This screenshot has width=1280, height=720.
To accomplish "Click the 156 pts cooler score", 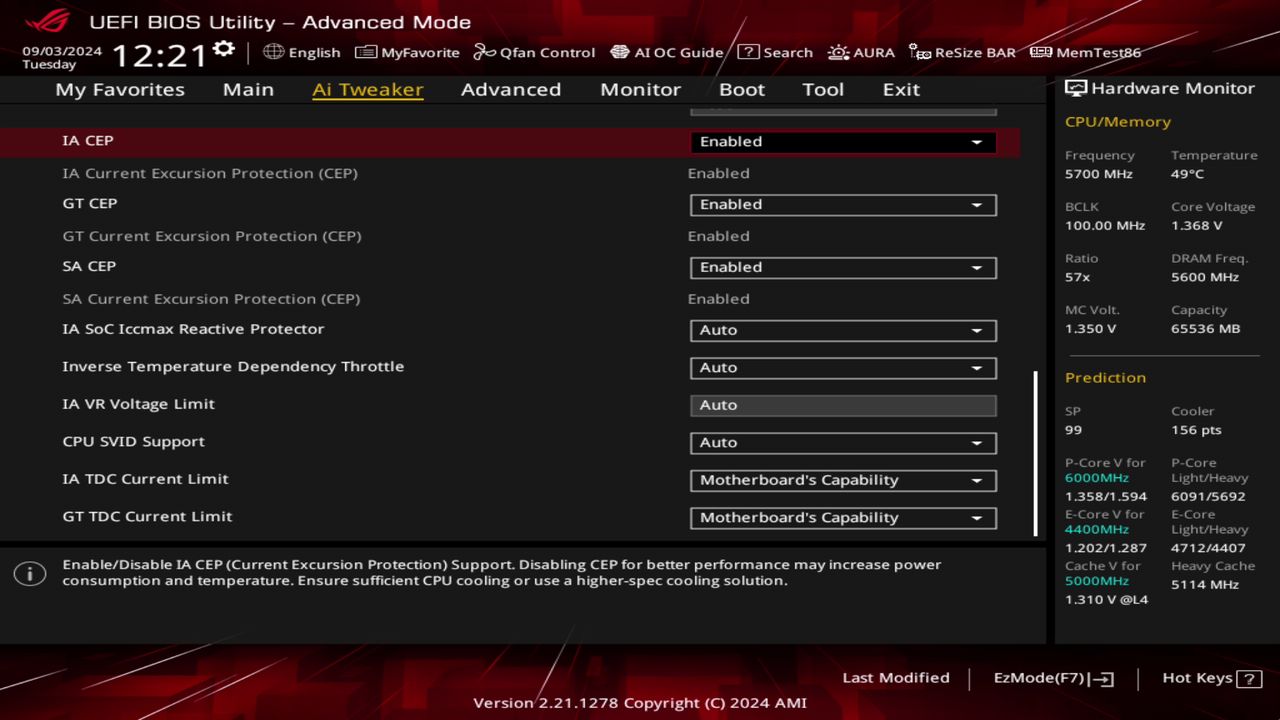I will (1197, 430).
